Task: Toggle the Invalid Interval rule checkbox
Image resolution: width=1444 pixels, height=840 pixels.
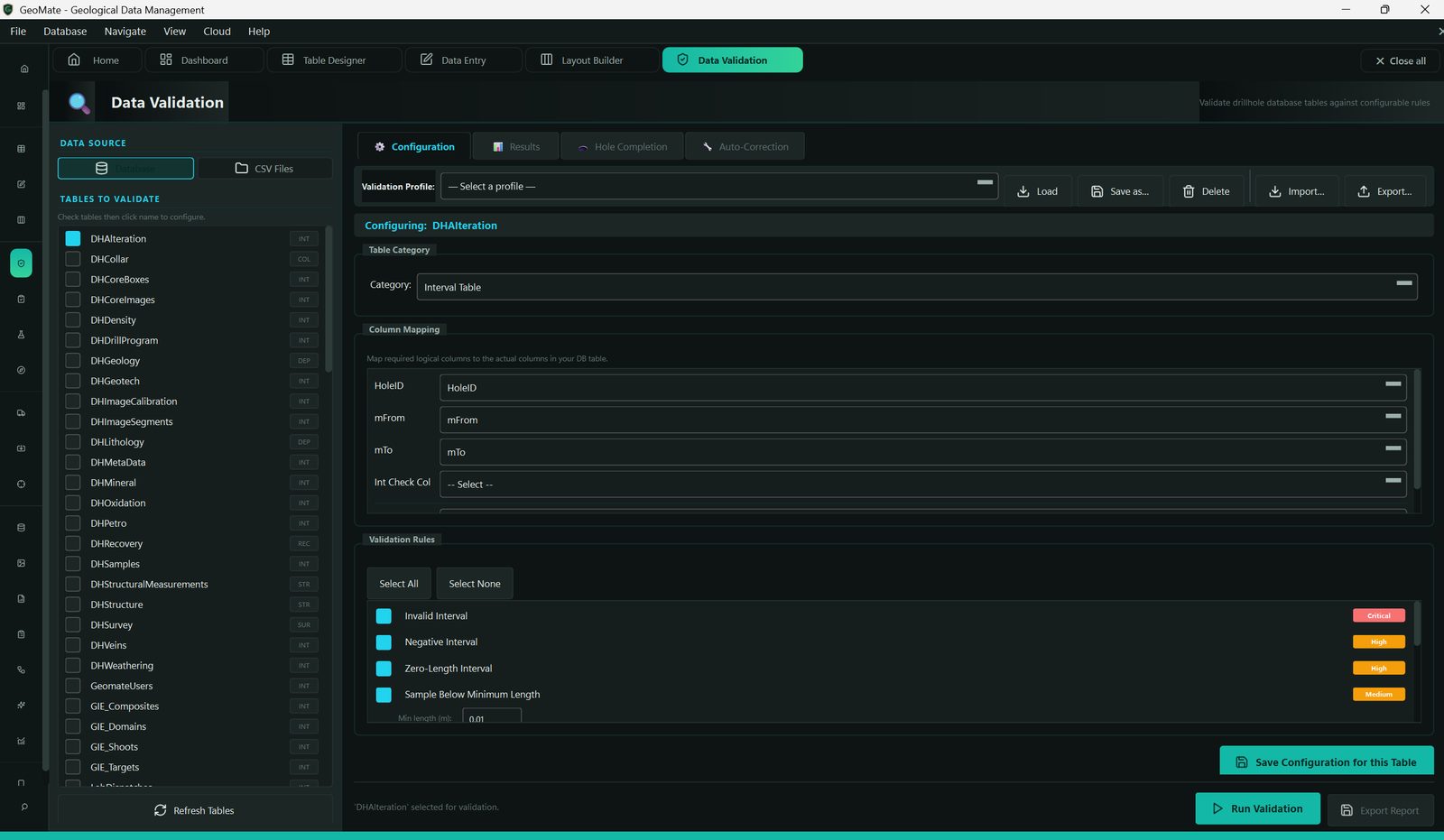Action: pyautogui.click(x=384, y=616)
